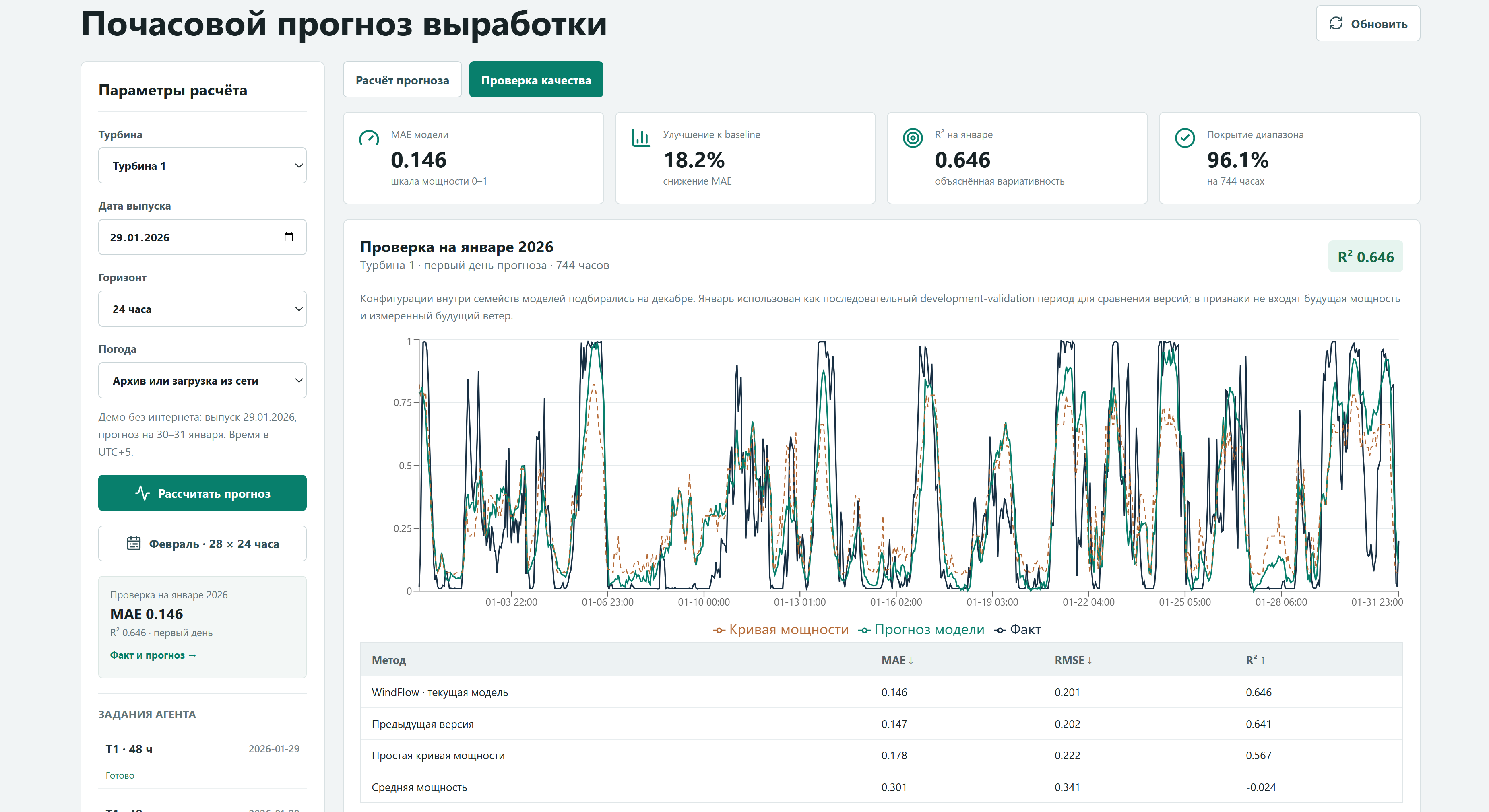Open the Т1 · 48 ч agent task
Screen dimensions: 1489x812
(x=202, y=760)
